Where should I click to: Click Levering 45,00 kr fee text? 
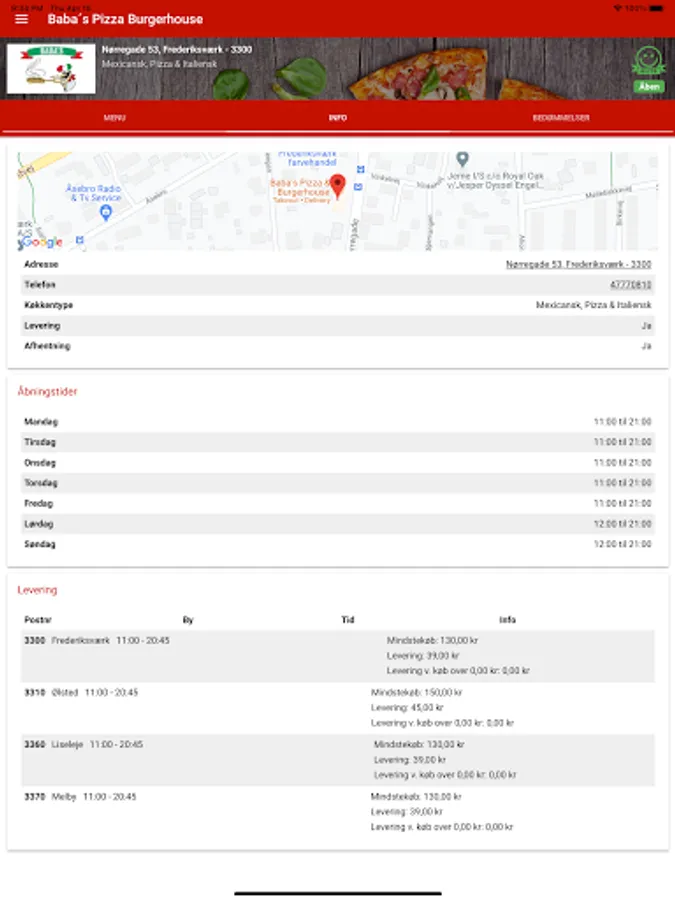pyautogui.click(x=407, y=708)
